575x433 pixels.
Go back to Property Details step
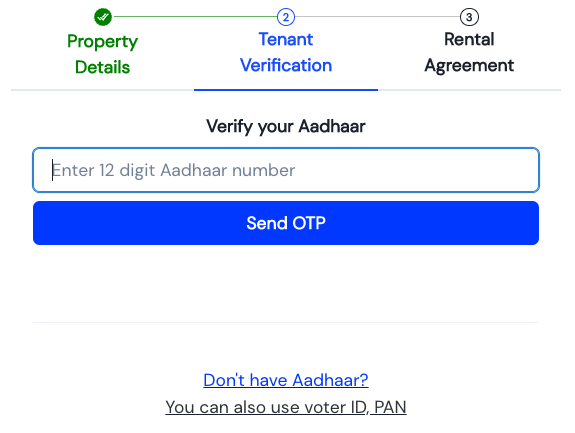102,54
